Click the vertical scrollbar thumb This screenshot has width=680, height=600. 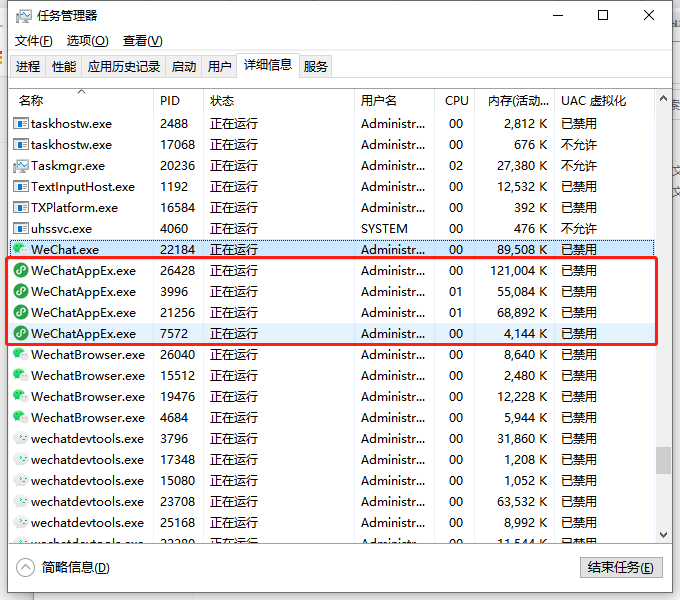click(x=663, y=460)
